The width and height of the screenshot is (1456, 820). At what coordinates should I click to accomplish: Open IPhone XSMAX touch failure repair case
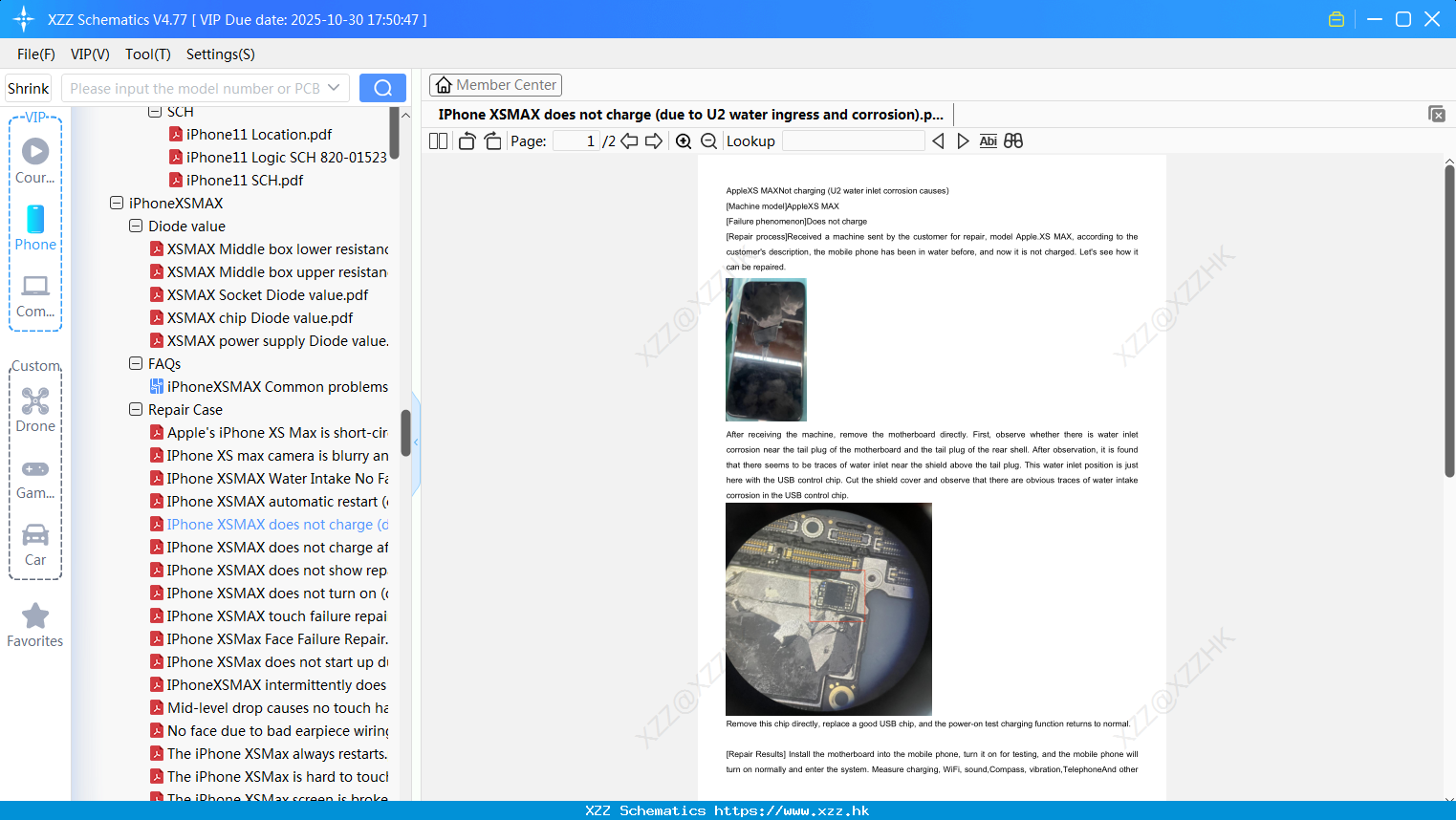pos(269,616)
